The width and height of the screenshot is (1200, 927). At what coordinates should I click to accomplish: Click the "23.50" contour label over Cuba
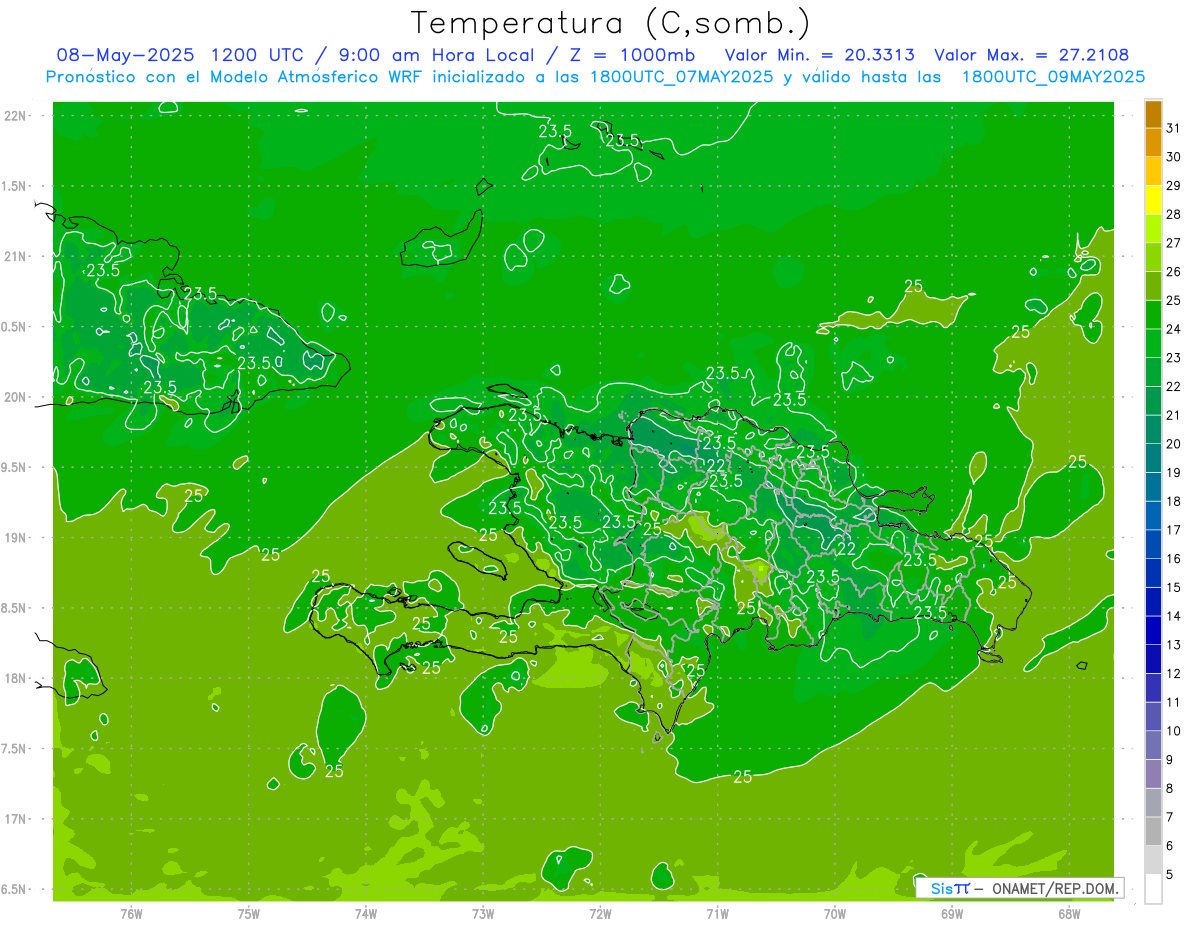click(x=259, y=363)
